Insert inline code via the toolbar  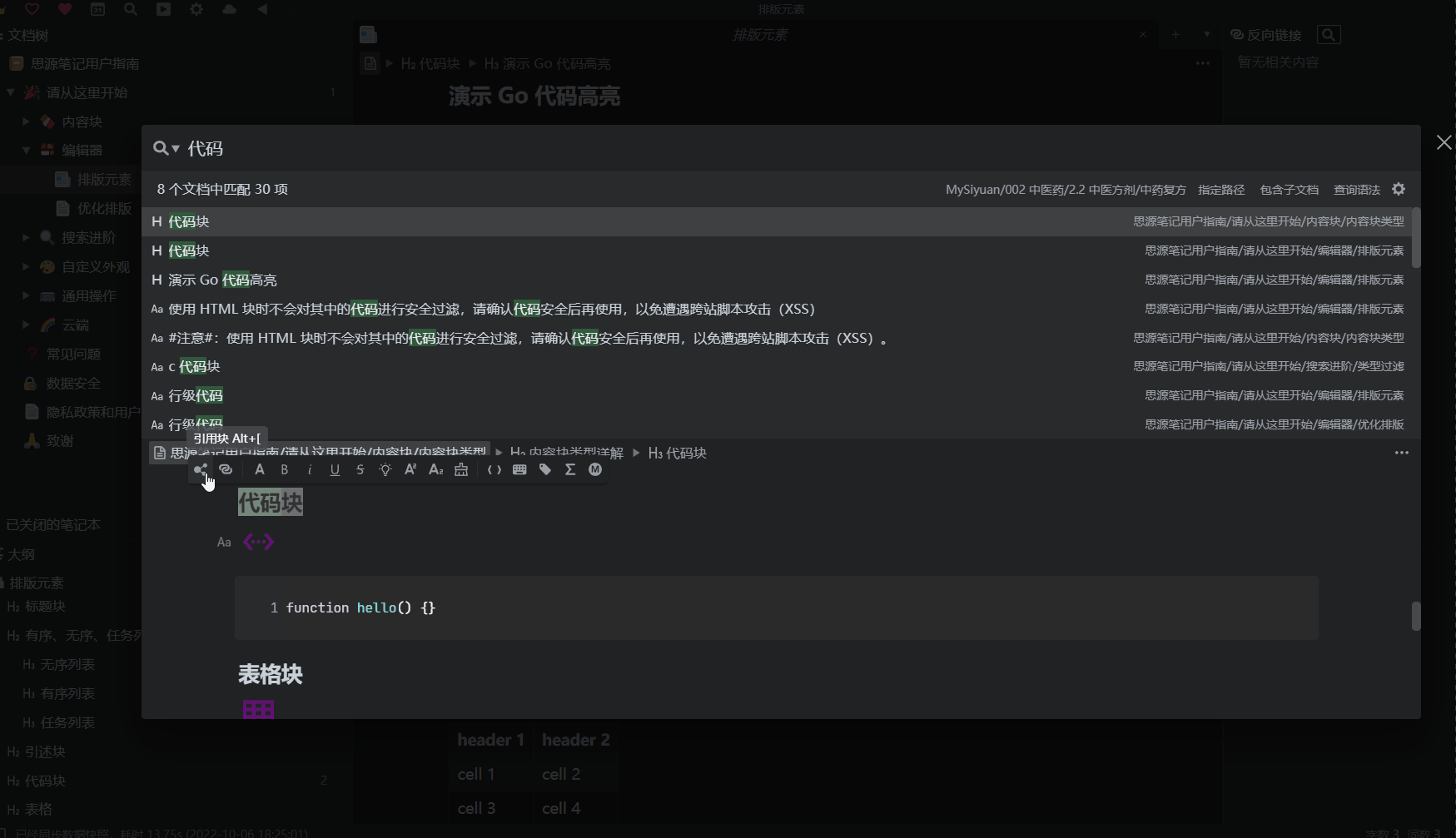pyautogui.click(x=494, y=469)
